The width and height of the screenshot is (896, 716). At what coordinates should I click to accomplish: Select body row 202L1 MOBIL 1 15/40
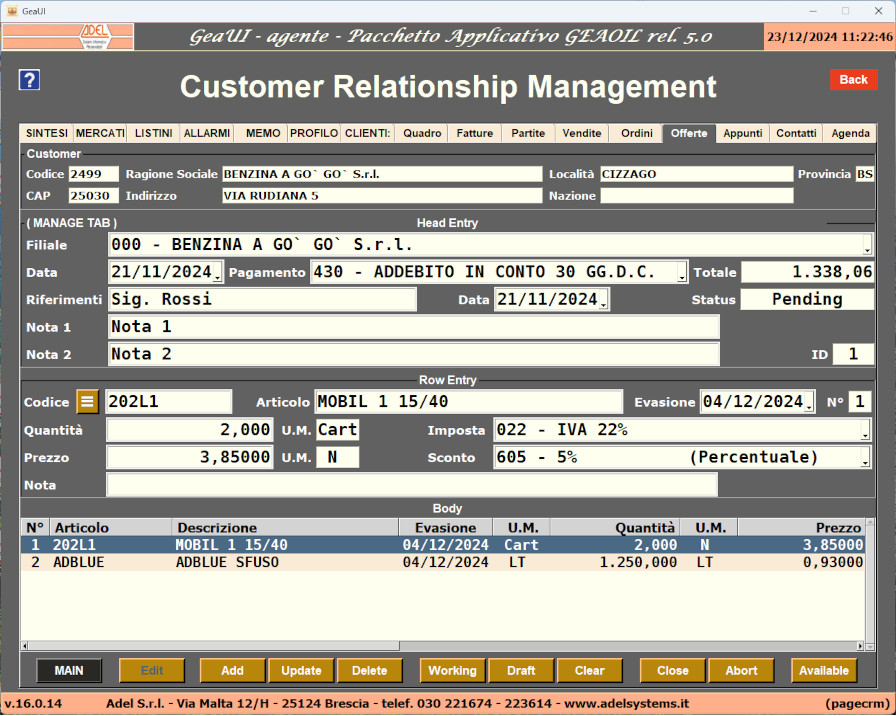tap(443, 545)
